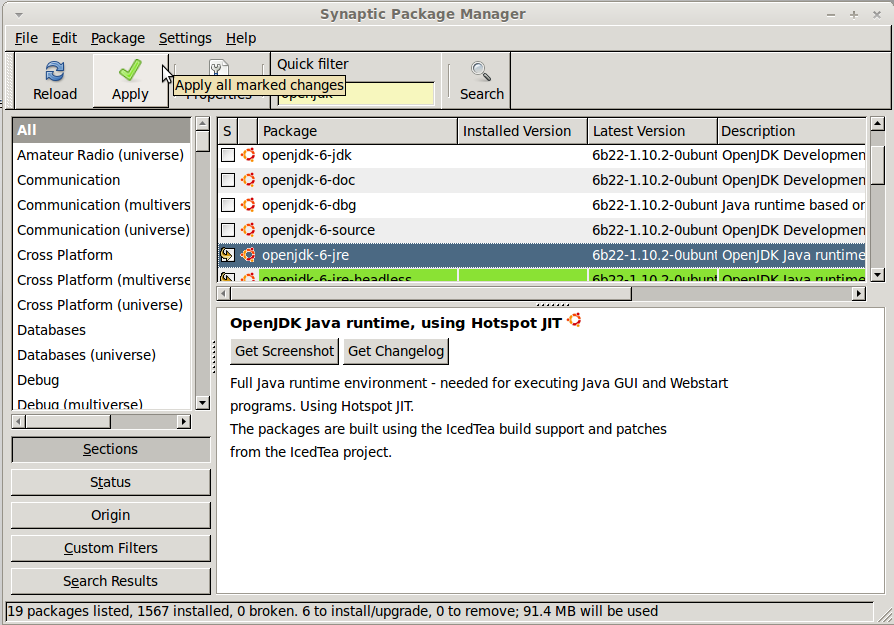
Task: Click the Reload toolbar button
Action: 55,80
